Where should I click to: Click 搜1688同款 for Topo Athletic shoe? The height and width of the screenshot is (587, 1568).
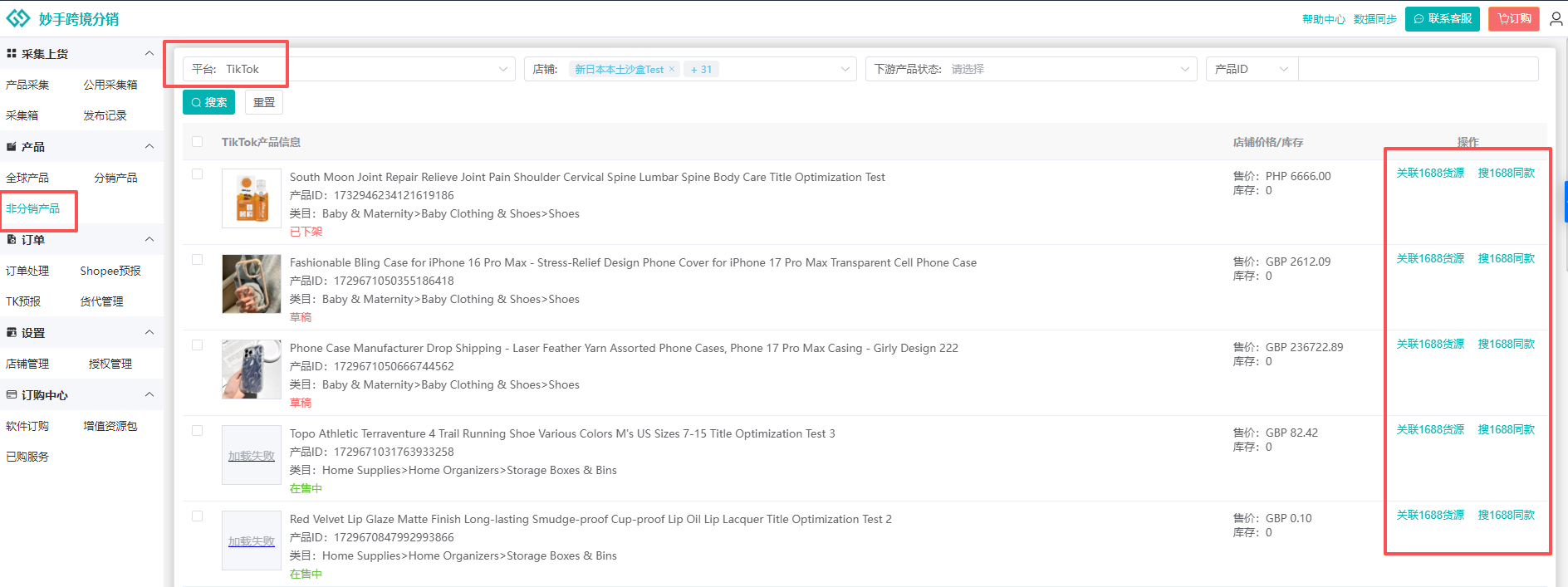click(x=1507, y=429)
